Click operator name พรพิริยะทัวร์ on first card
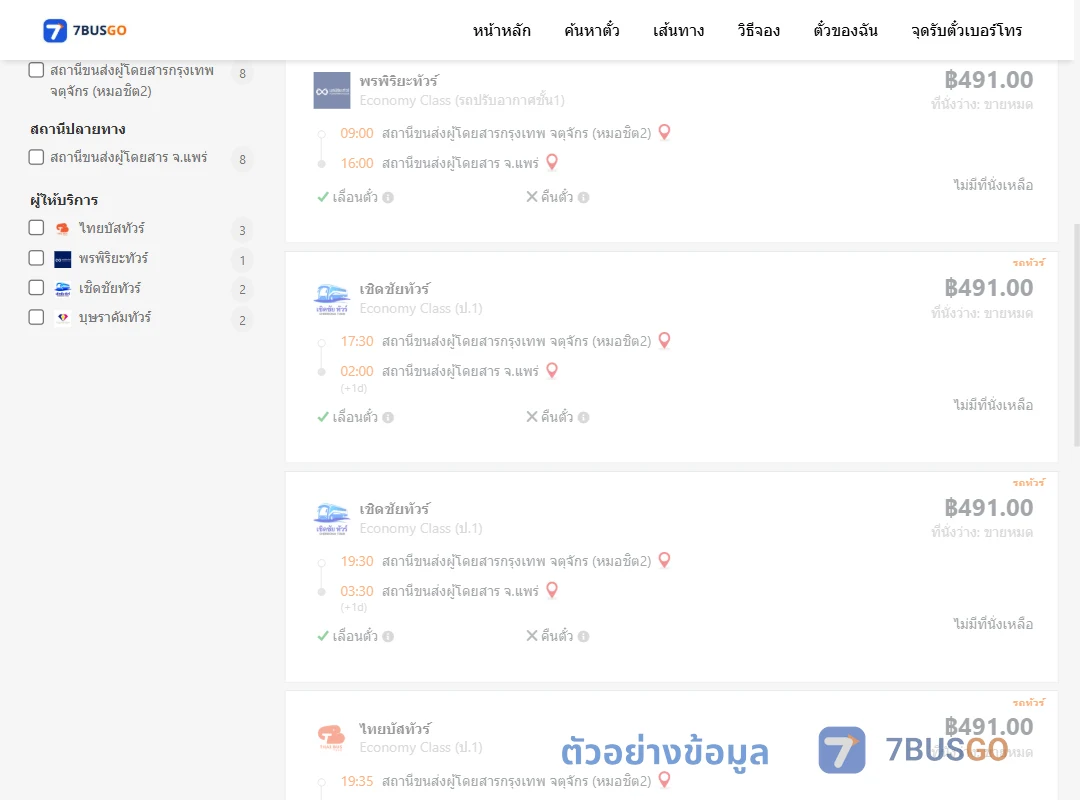Screen dimensions: 1080x800 (x=399, y=81)
